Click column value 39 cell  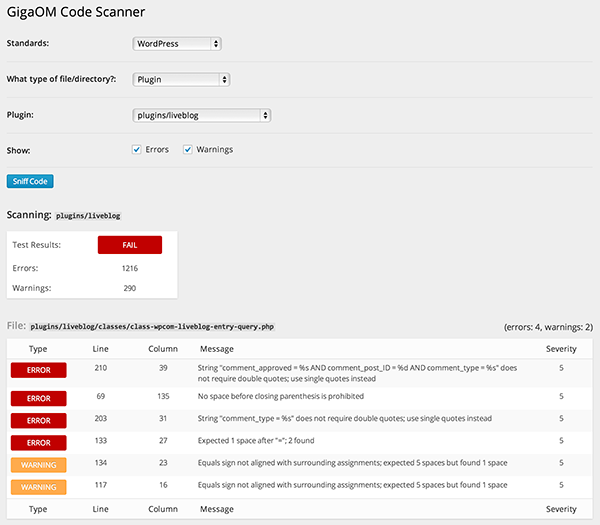pyautogui.click(x=163, y=368)
